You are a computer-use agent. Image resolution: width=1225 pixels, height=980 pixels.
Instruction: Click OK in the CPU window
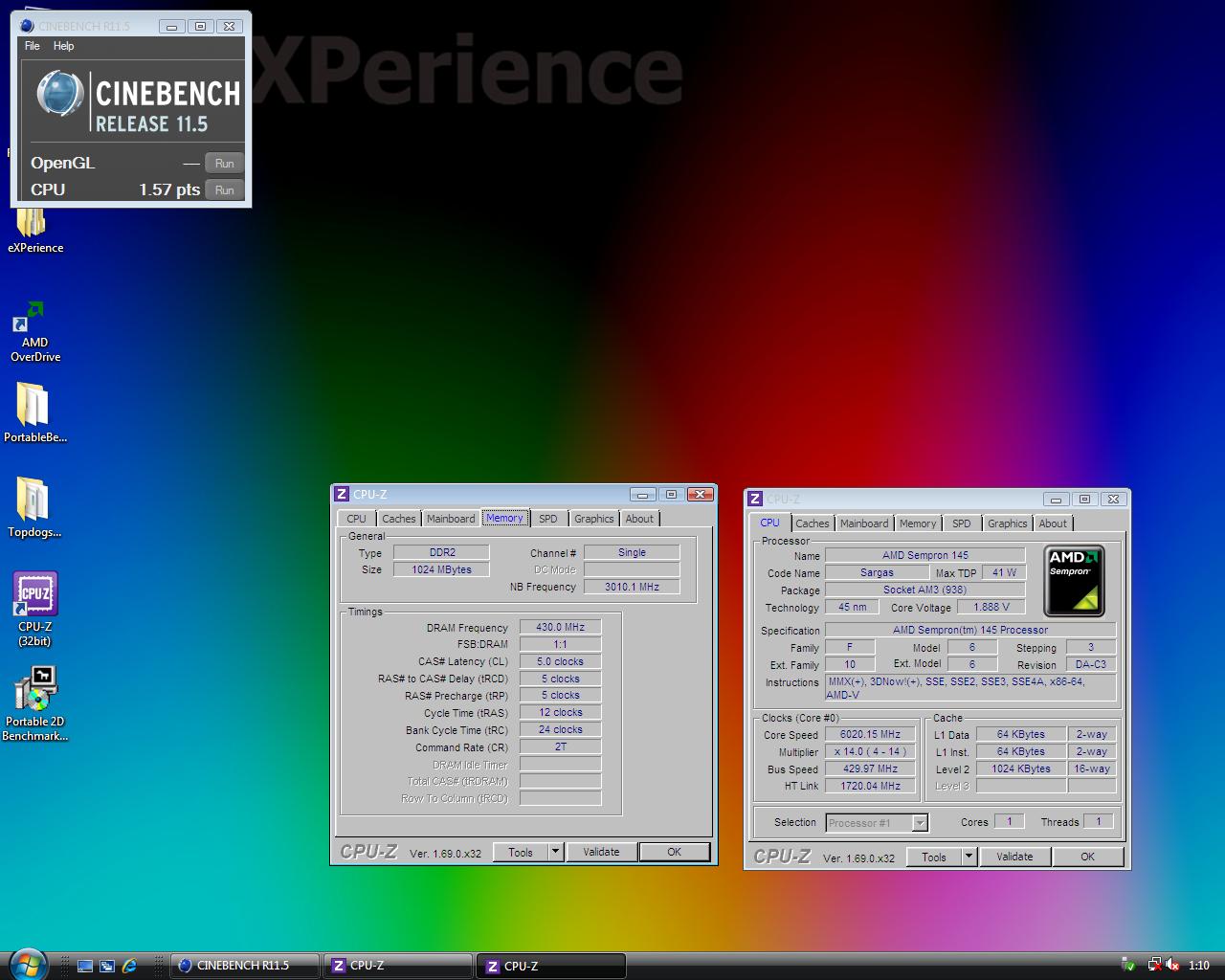(1088, 857)
